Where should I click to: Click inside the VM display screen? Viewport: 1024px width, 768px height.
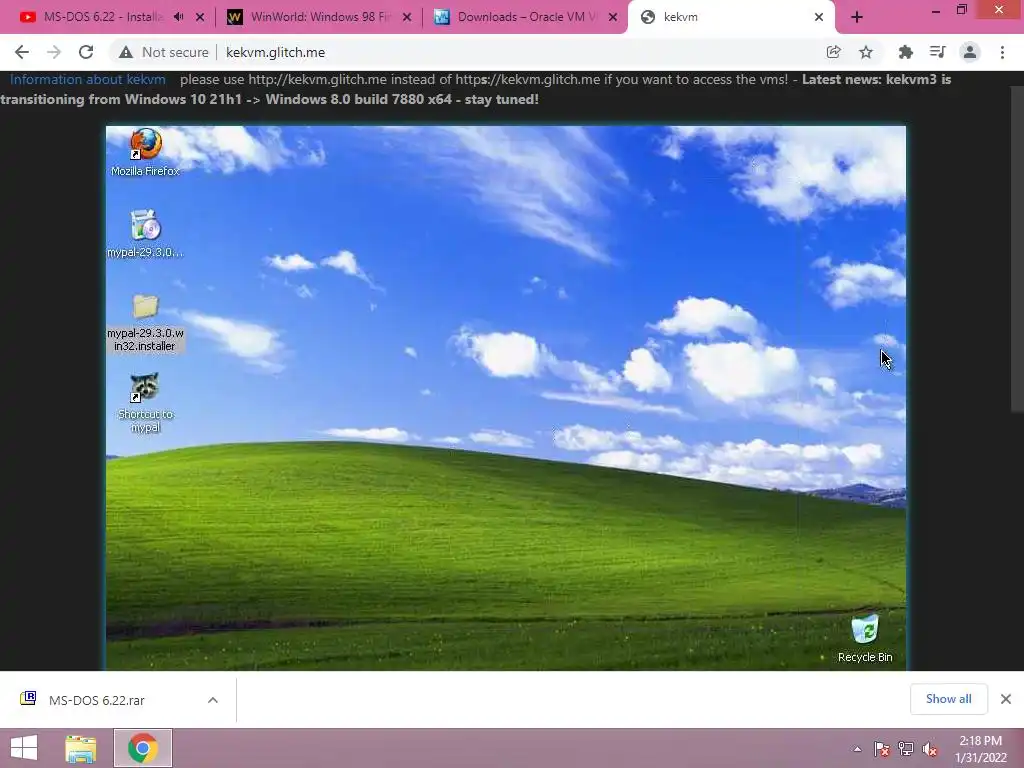[x=505, y=398]
